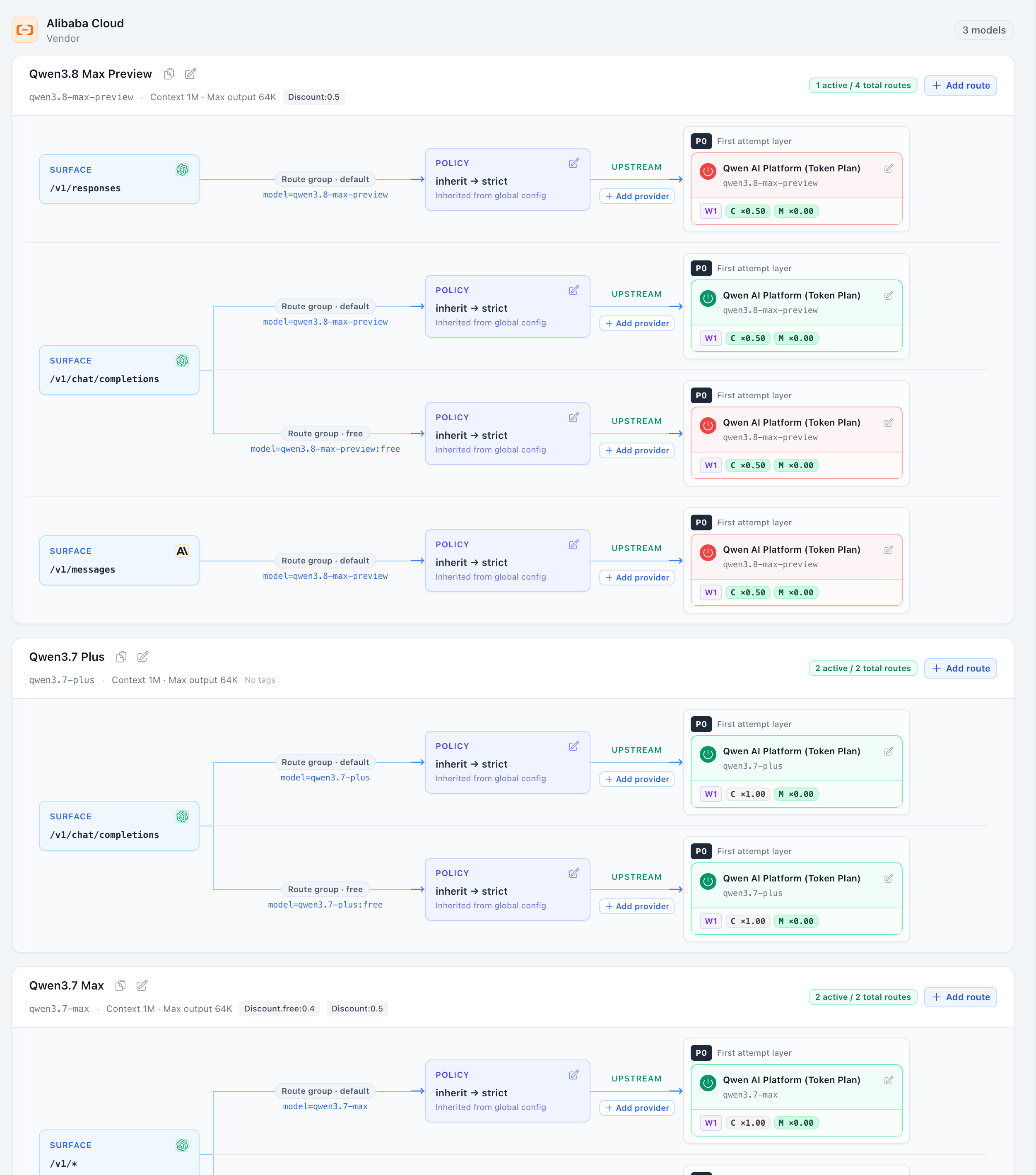Click the Discount:0.5 tag on Qwen3.8 Max Preview

[x=314, y=96]
